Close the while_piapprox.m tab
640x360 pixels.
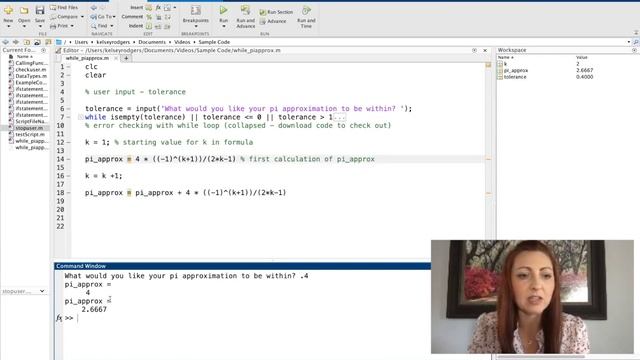116,58
